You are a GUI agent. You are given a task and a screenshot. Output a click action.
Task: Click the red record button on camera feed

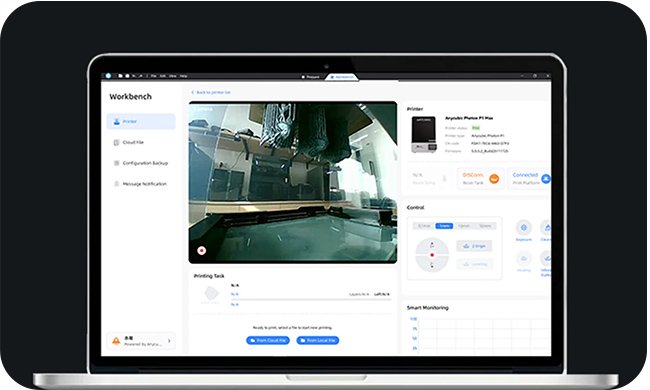click(201, 250)
